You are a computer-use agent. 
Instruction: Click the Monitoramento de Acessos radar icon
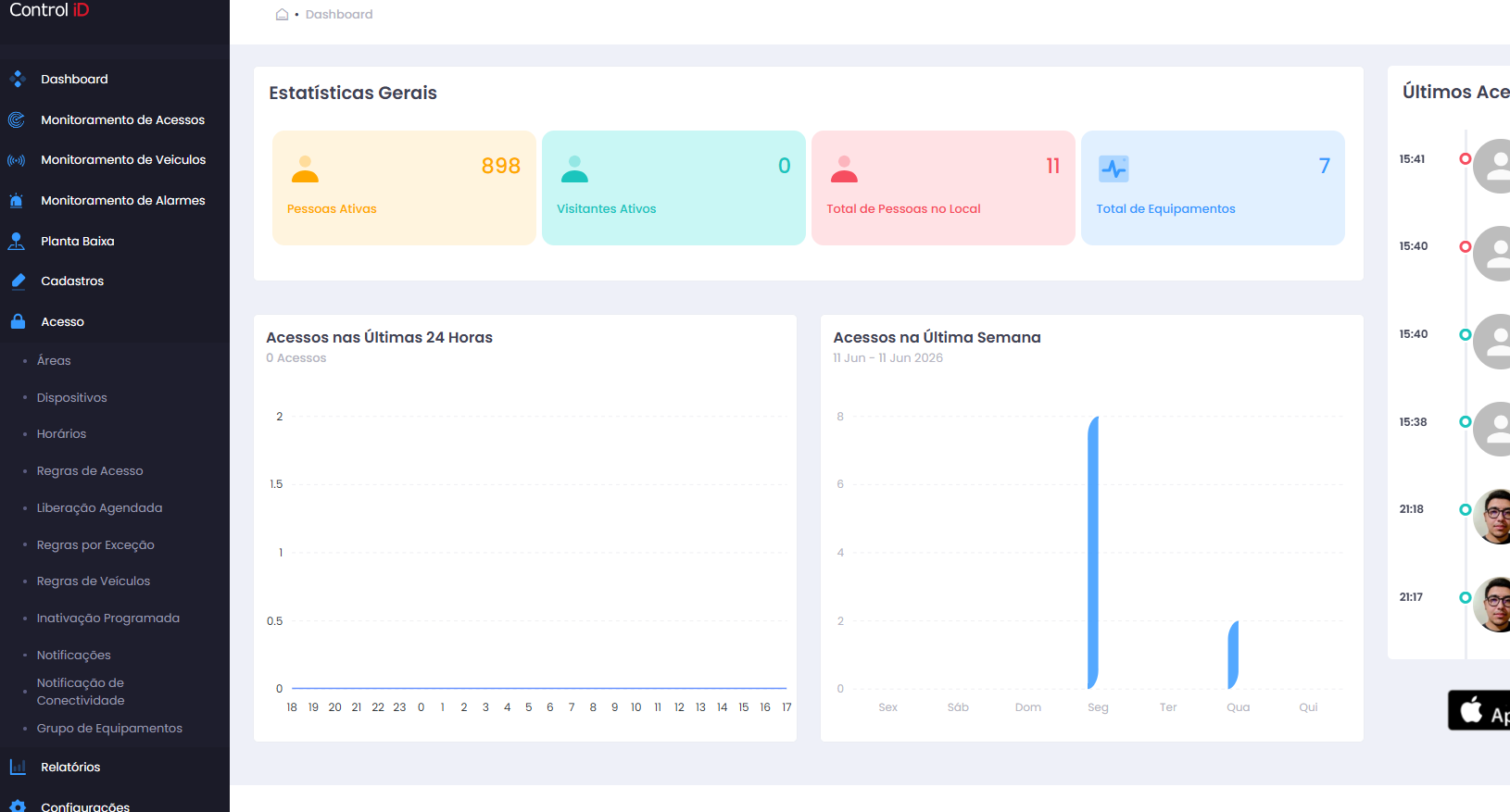[x=17, y=119]
